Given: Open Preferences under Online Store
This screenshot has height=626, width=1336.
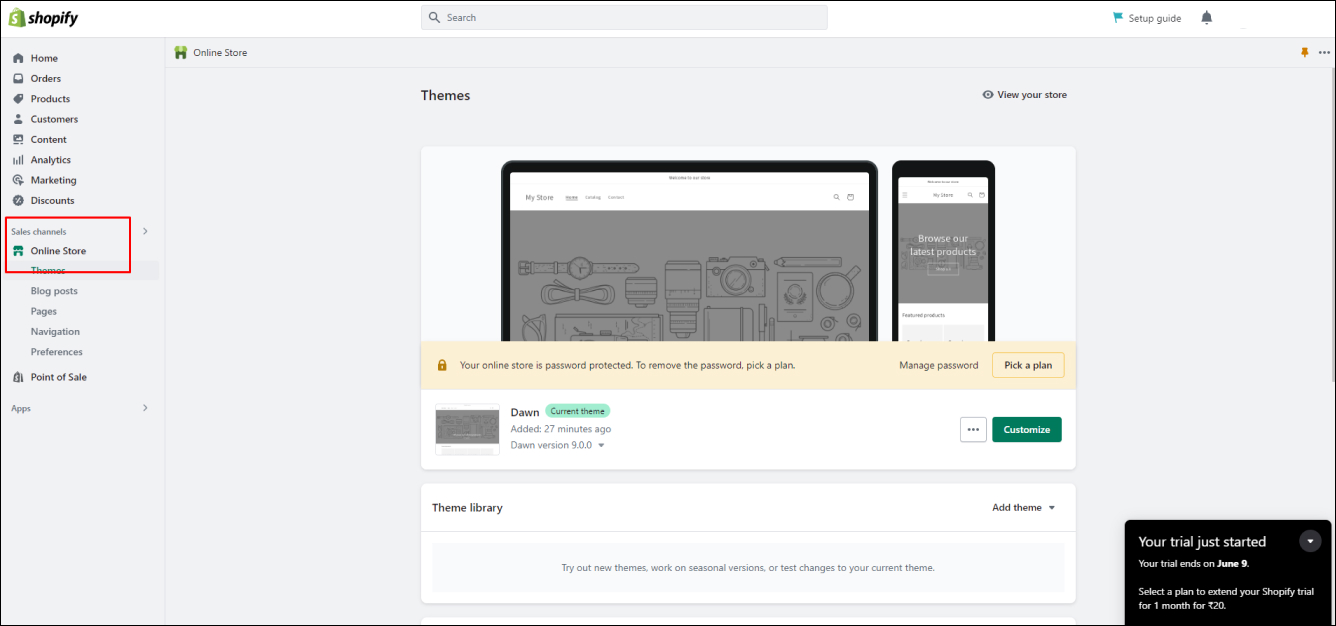Looking at the screenshot, I should click(57, 352).
